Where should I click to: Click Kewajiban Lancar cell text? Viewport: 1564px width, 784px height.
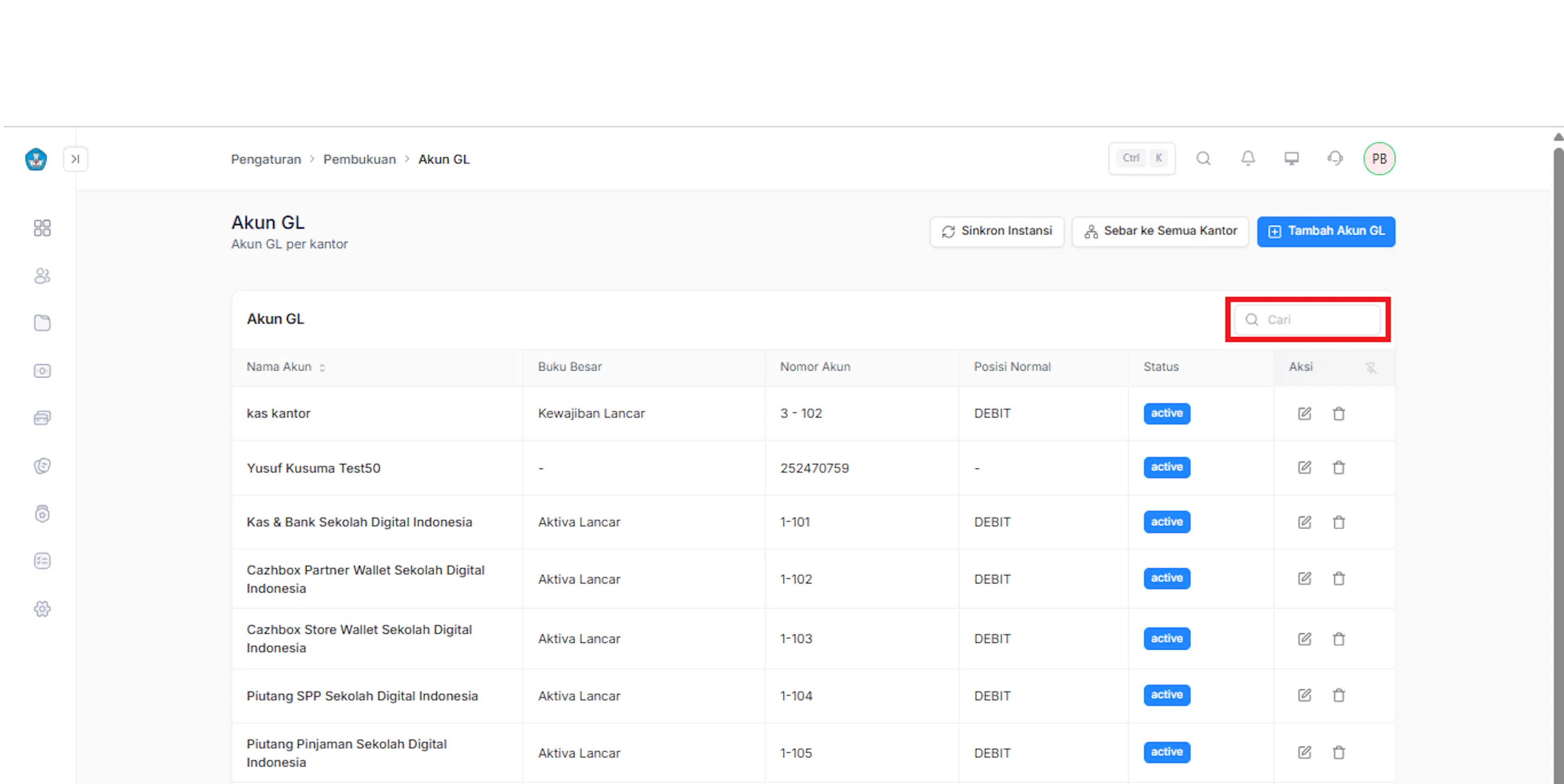click(591, 413)
